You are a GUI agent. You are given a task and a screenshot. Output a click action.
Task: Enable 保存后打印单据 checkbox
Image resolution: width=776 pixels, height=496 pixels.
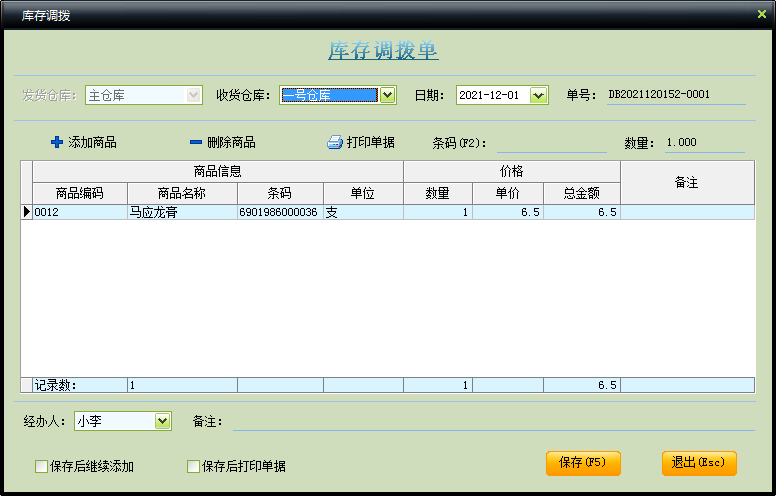(x=194, y=466)
